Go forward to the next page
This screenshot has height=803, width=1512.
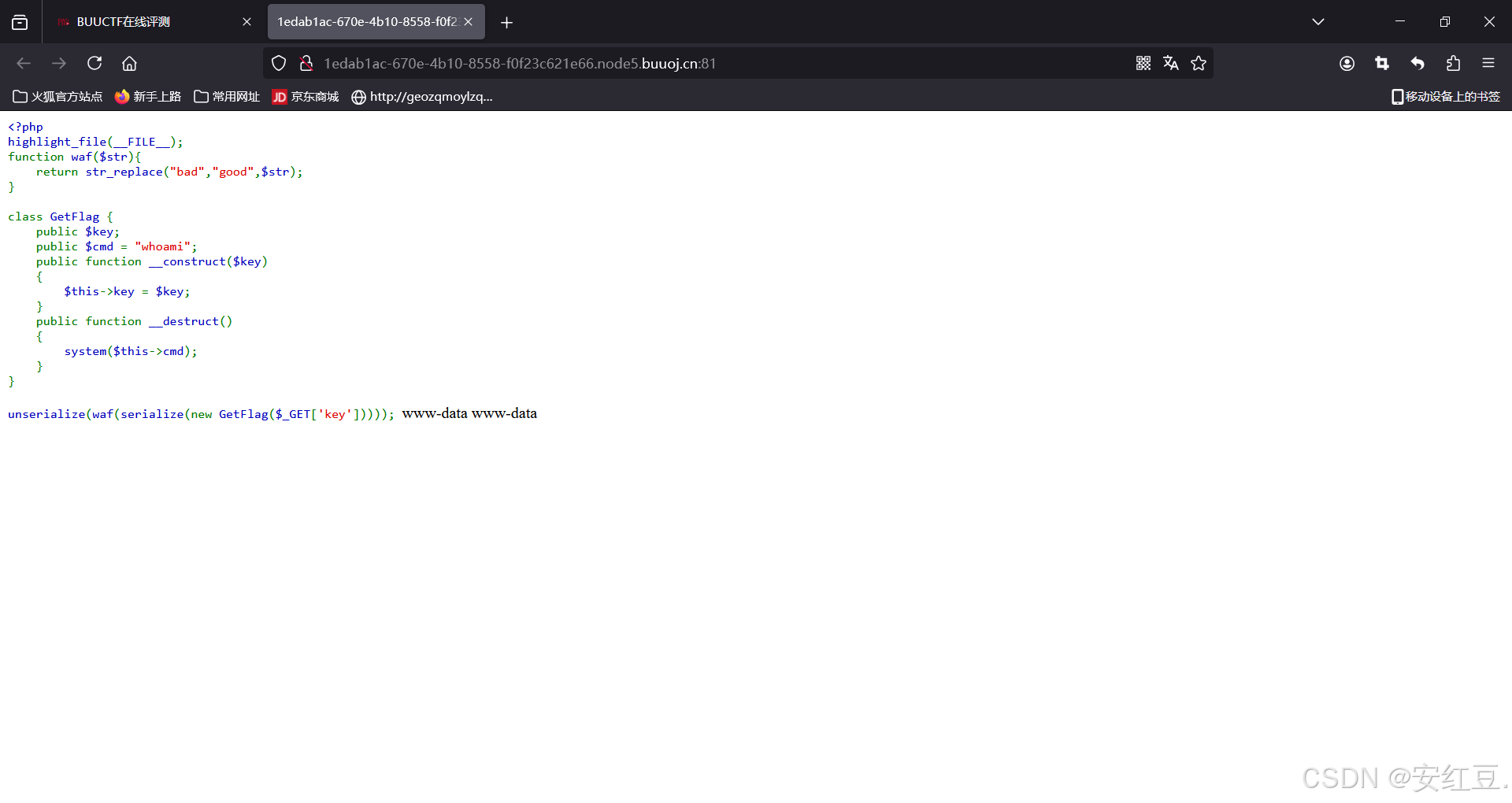coord(59,63)
